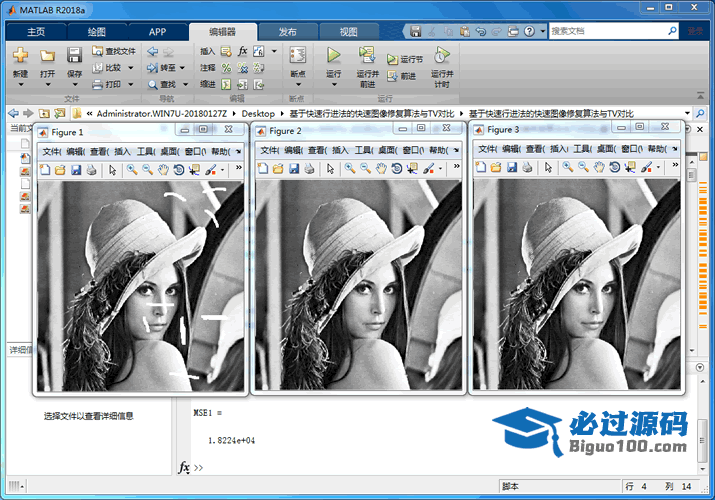The height and width of the screenshot is (500, 715).
Task: Click the restored image in Figure 2
Action: pyautogui.click(x=358, y=285)
